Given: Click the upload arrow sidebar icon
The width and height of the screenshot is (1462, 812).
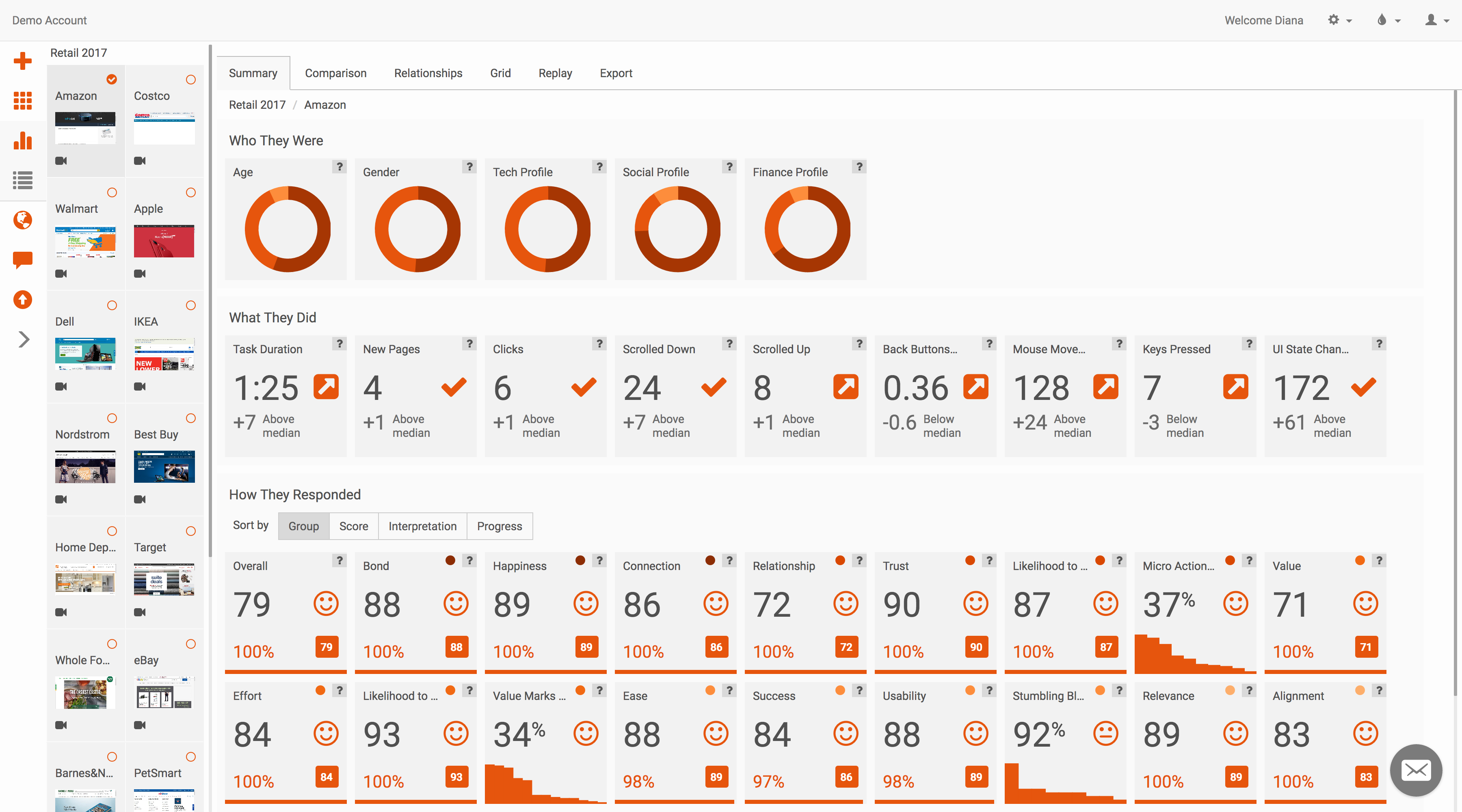Looking at the screenshot, I should pos(23,300).
